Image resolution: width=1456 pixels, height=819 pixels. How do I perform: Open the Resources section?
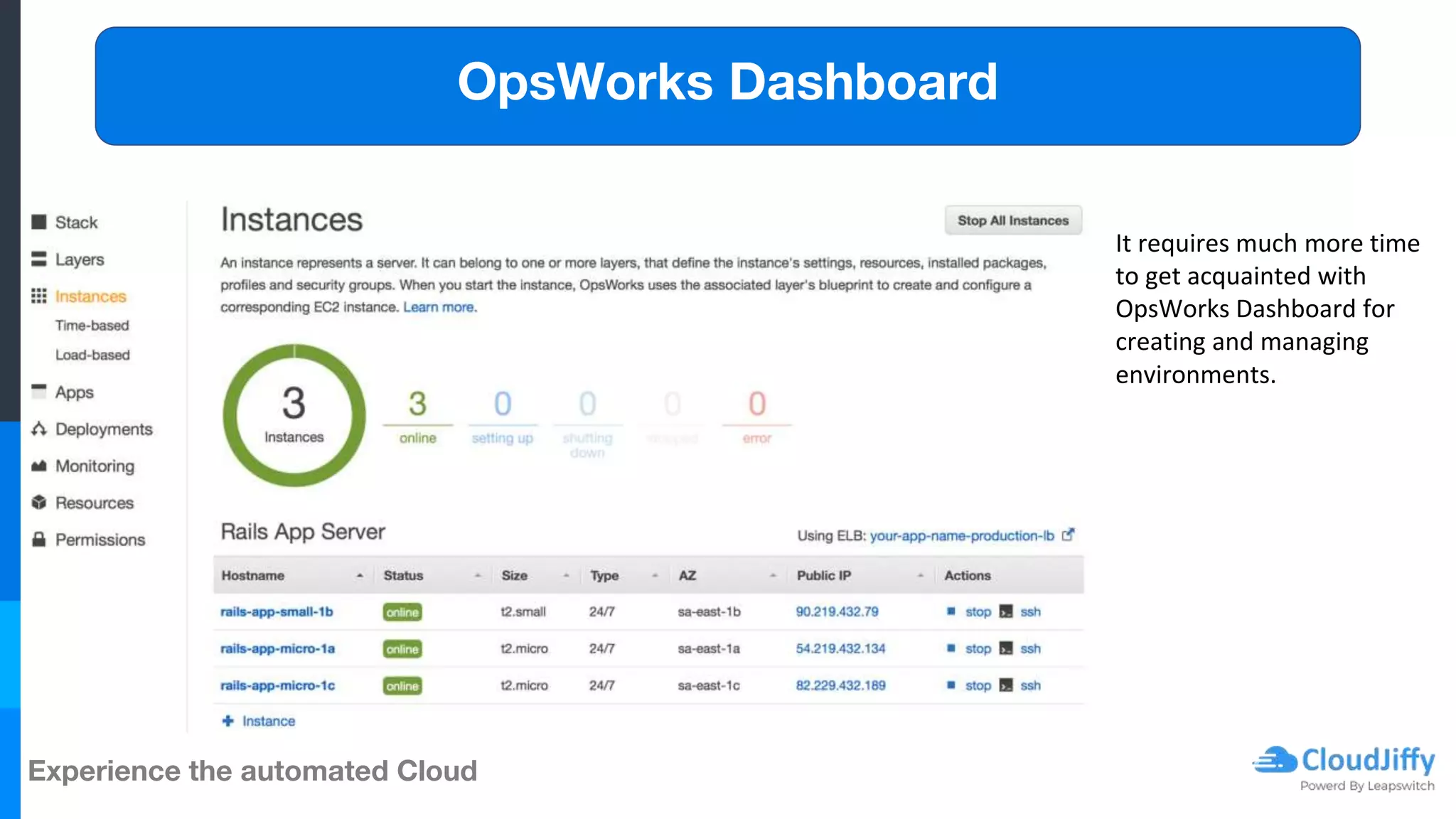coord(95,503)
